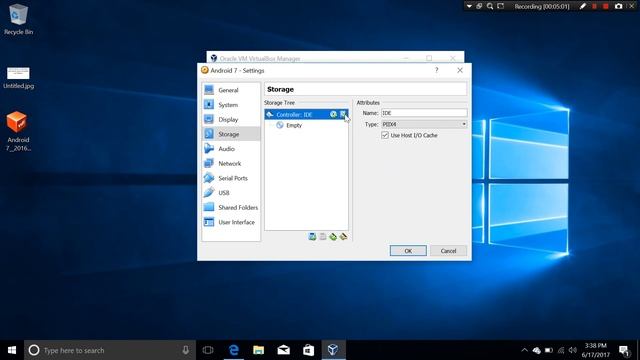Click the recorder pen annotation icon
640x360 pixels.
pyautogui.click(x=583, y=6)
